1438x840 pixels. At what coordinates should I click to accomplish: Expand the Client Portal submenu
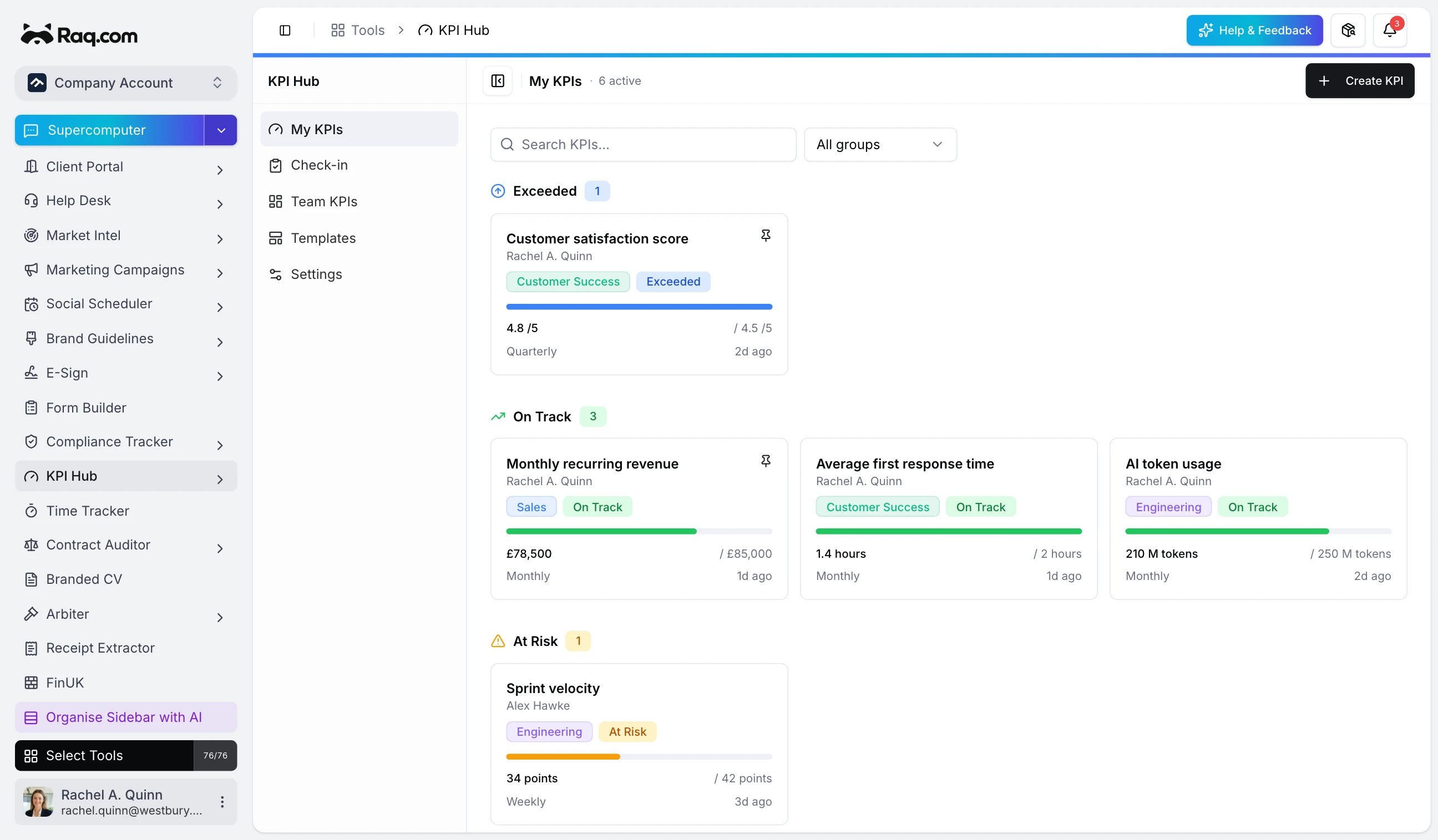[x=220, y=169]
